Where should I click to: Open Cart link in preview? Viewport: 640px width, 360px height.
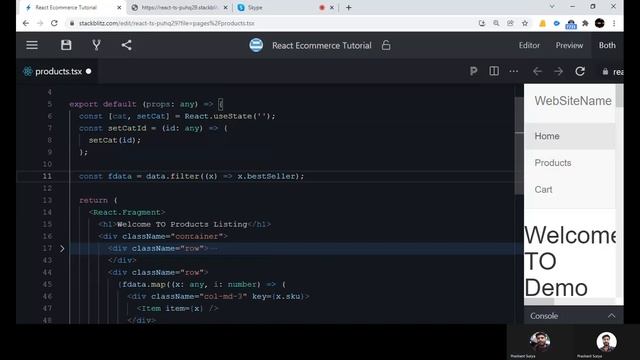point(543,190)
